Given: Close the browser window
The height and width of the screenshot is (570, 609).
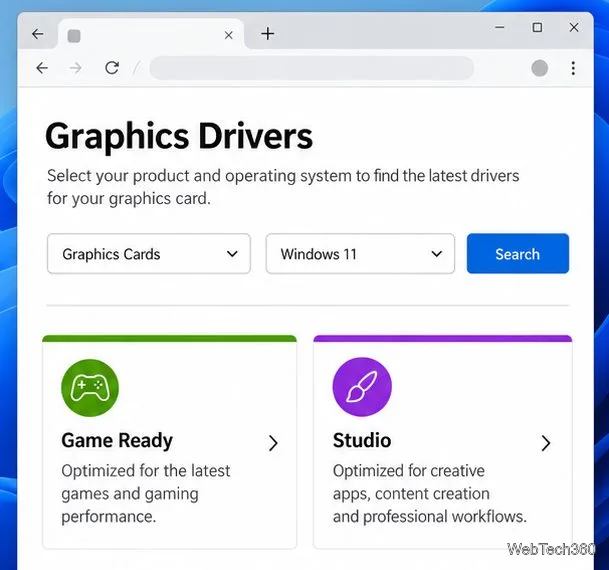Looking at the screenshot, I should [x=574, y=27].
